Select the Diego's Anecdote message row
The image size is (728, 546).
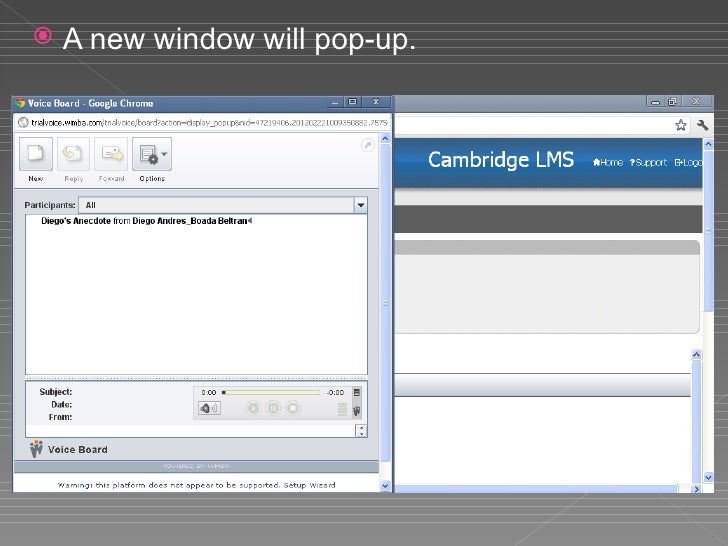click(x=146, y=221)
